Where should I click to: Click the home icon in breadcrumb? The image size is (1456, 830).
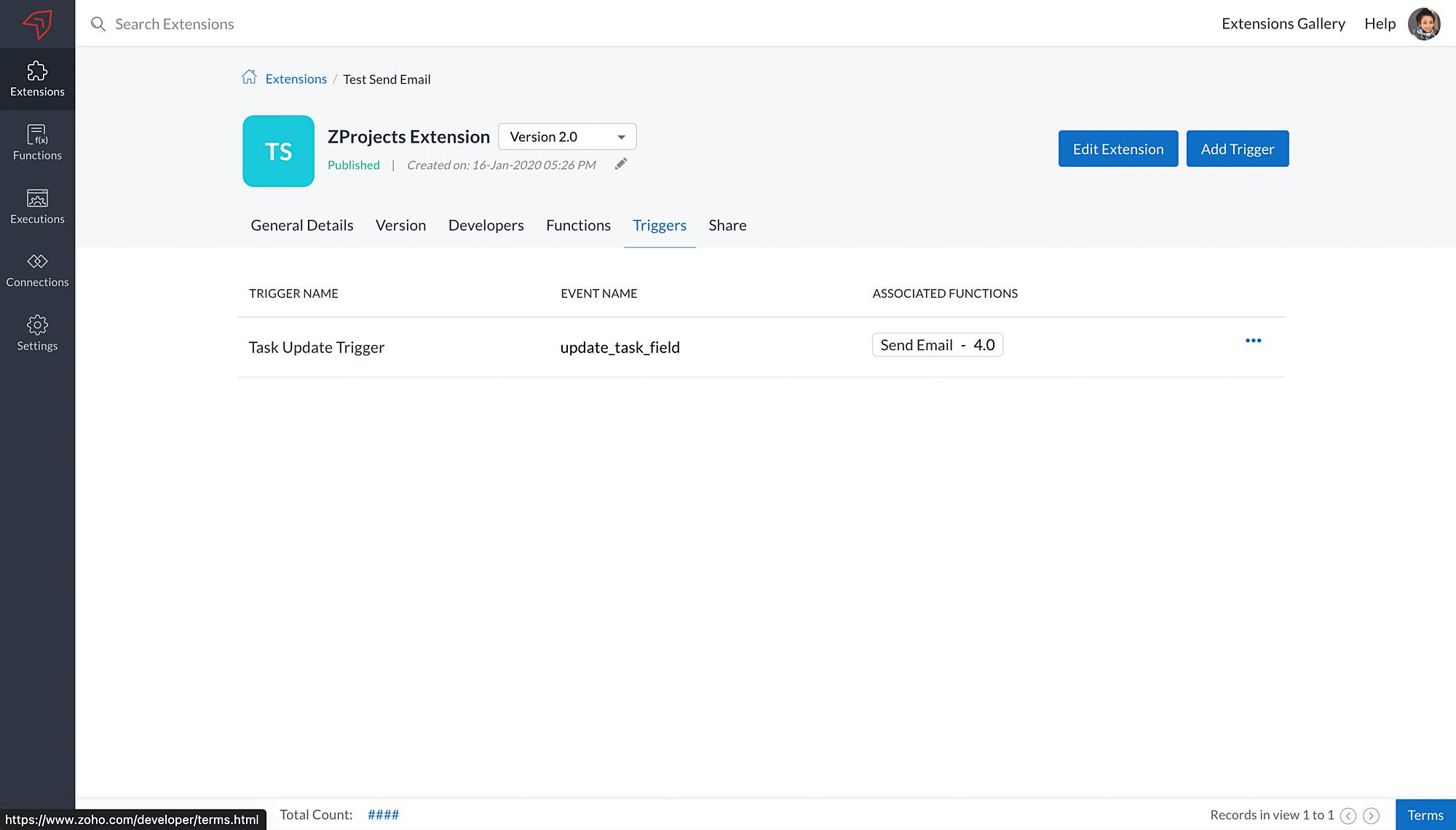tap(249, 77)
